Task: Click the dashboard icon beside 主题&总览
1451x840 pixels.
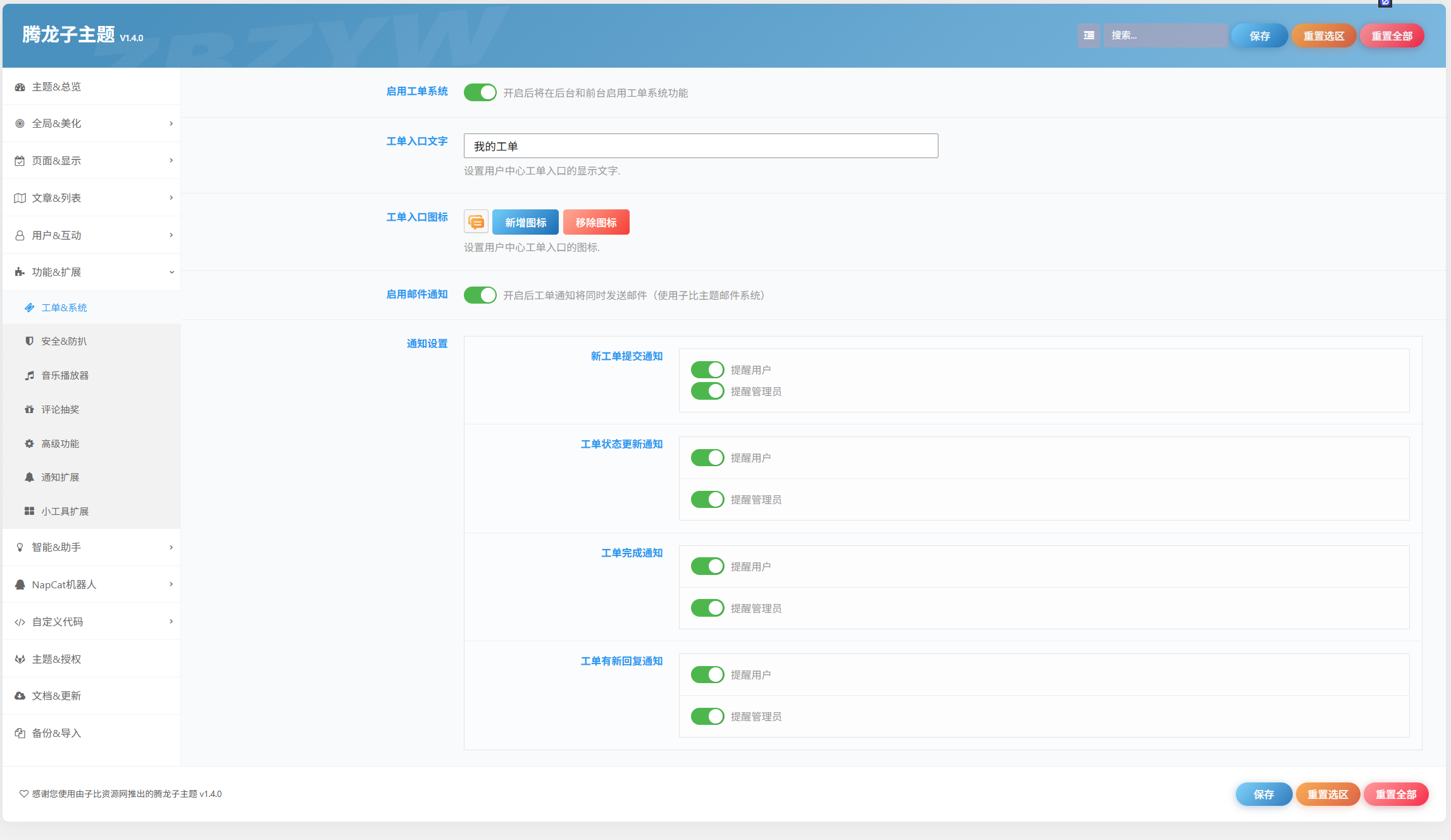Action: tap(20, 87)
